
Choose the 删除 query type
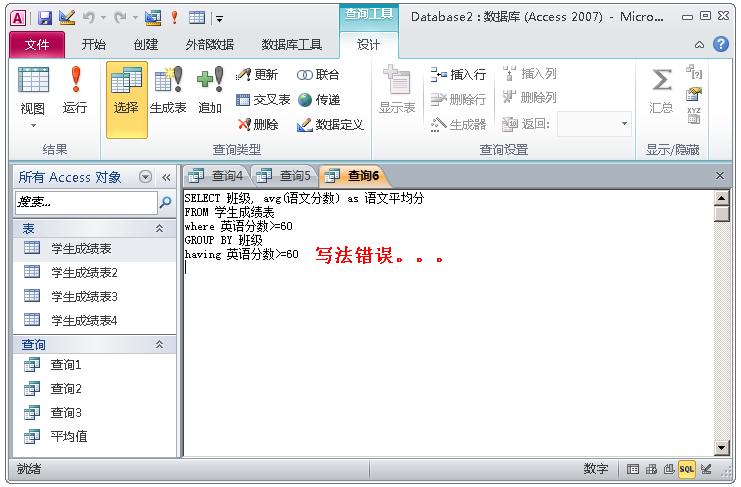tap(258, 125)
